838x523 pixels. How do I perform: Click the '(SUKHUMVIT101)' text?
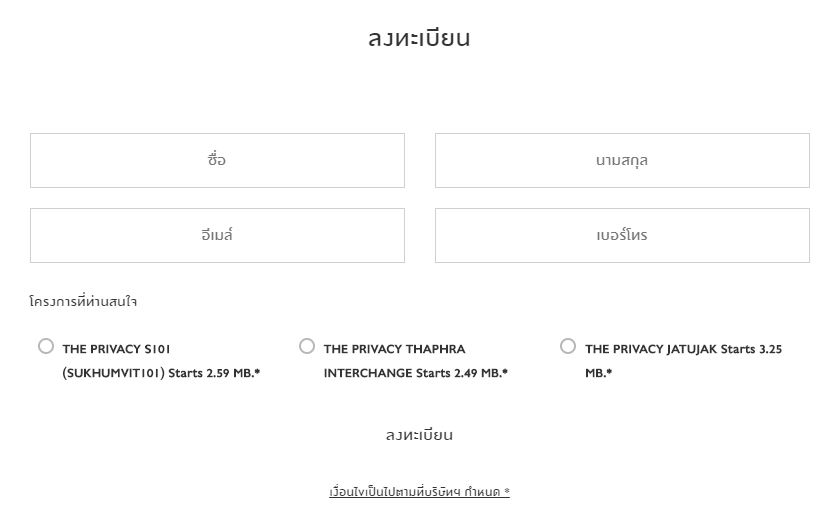coord(113,373)
